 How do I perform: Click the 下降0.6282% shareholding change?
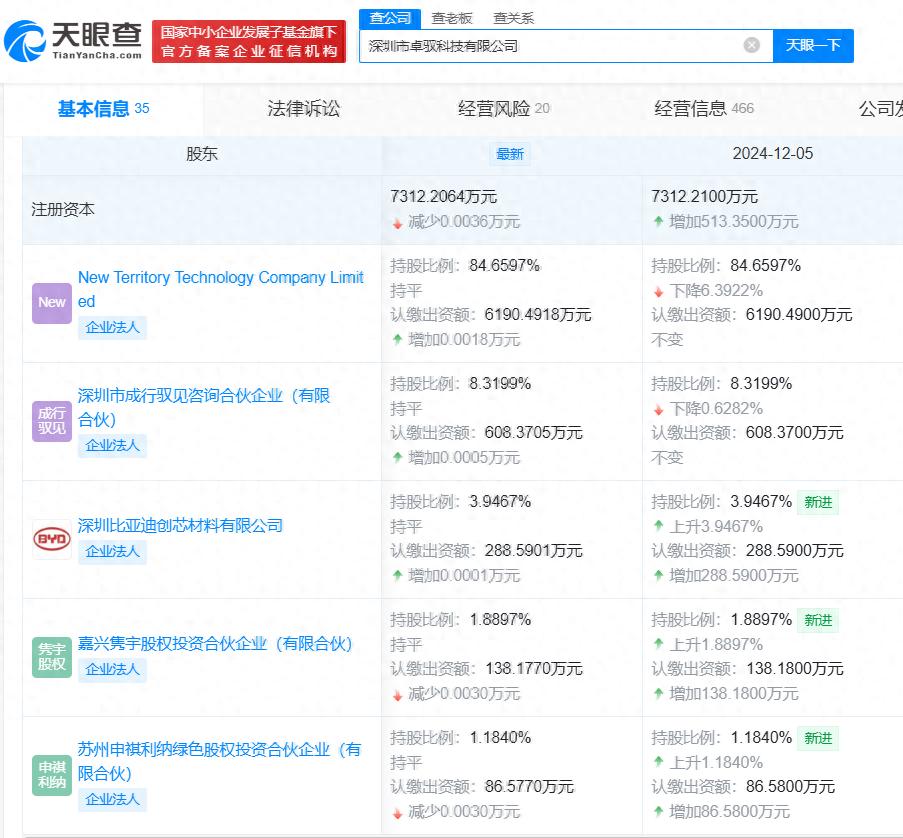click(x=716, y=409)
